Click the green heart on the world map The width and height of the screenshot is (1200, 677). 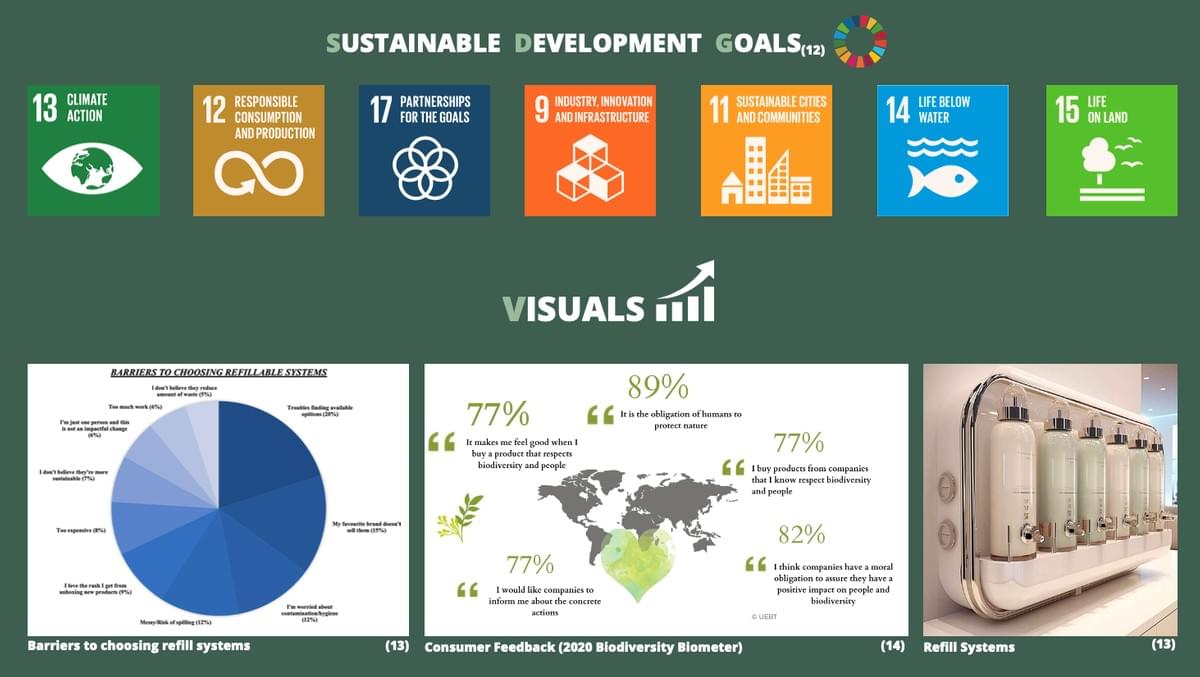pyautogui.click(x=640, y=566)
